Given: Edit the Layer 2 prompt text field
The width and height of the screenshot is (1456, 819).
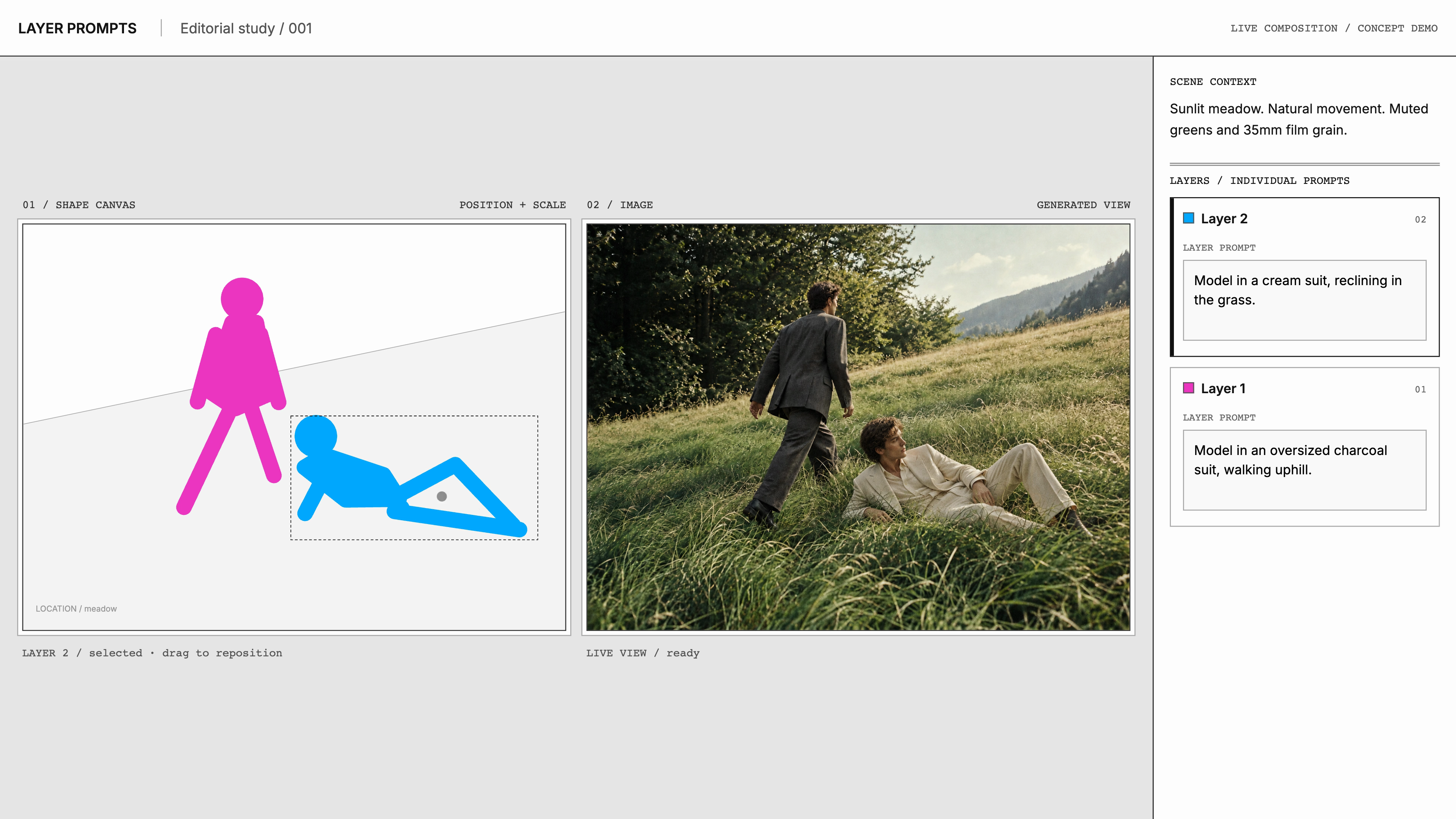Looking at the screenshot, I should (x=1304, y=300).
